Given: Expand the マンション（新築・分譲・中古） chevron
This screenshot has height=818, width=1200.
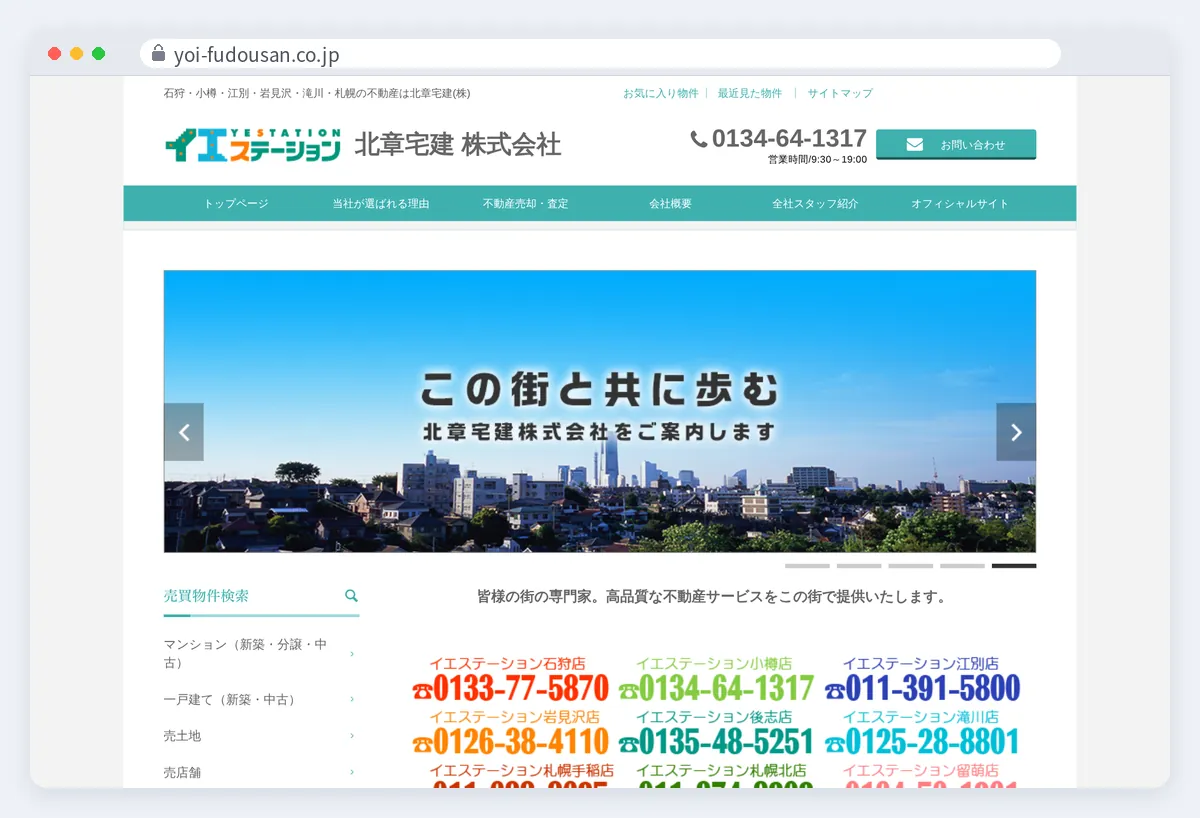Looking at the screenshot, I should tap(352, 654).
